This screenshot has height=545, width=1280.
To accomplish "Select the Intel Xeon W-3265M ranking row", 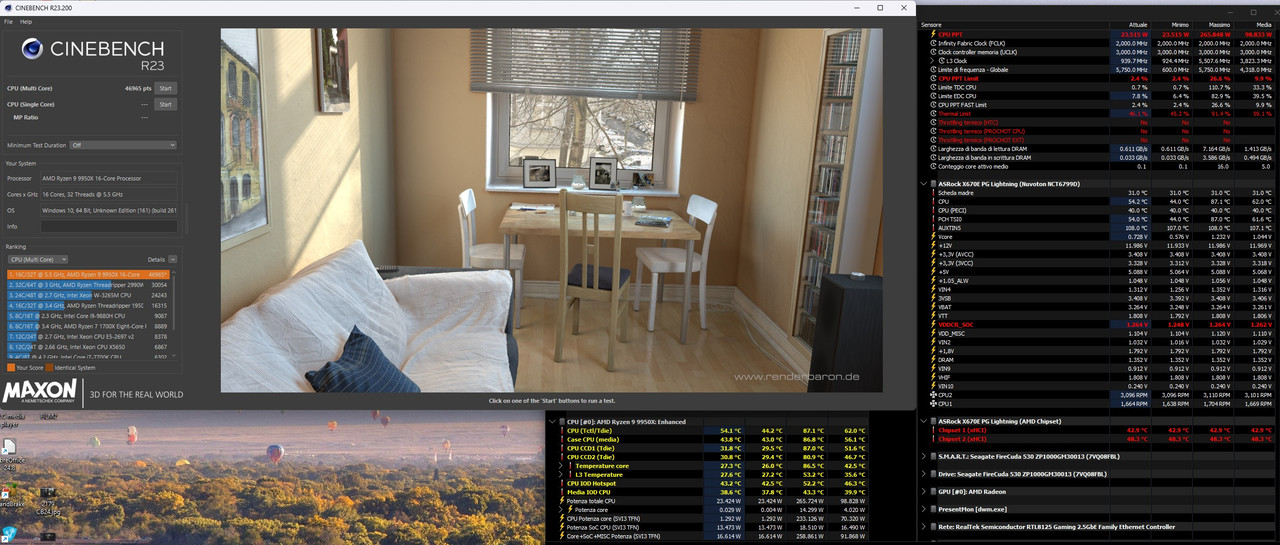I will coord(87,295).
